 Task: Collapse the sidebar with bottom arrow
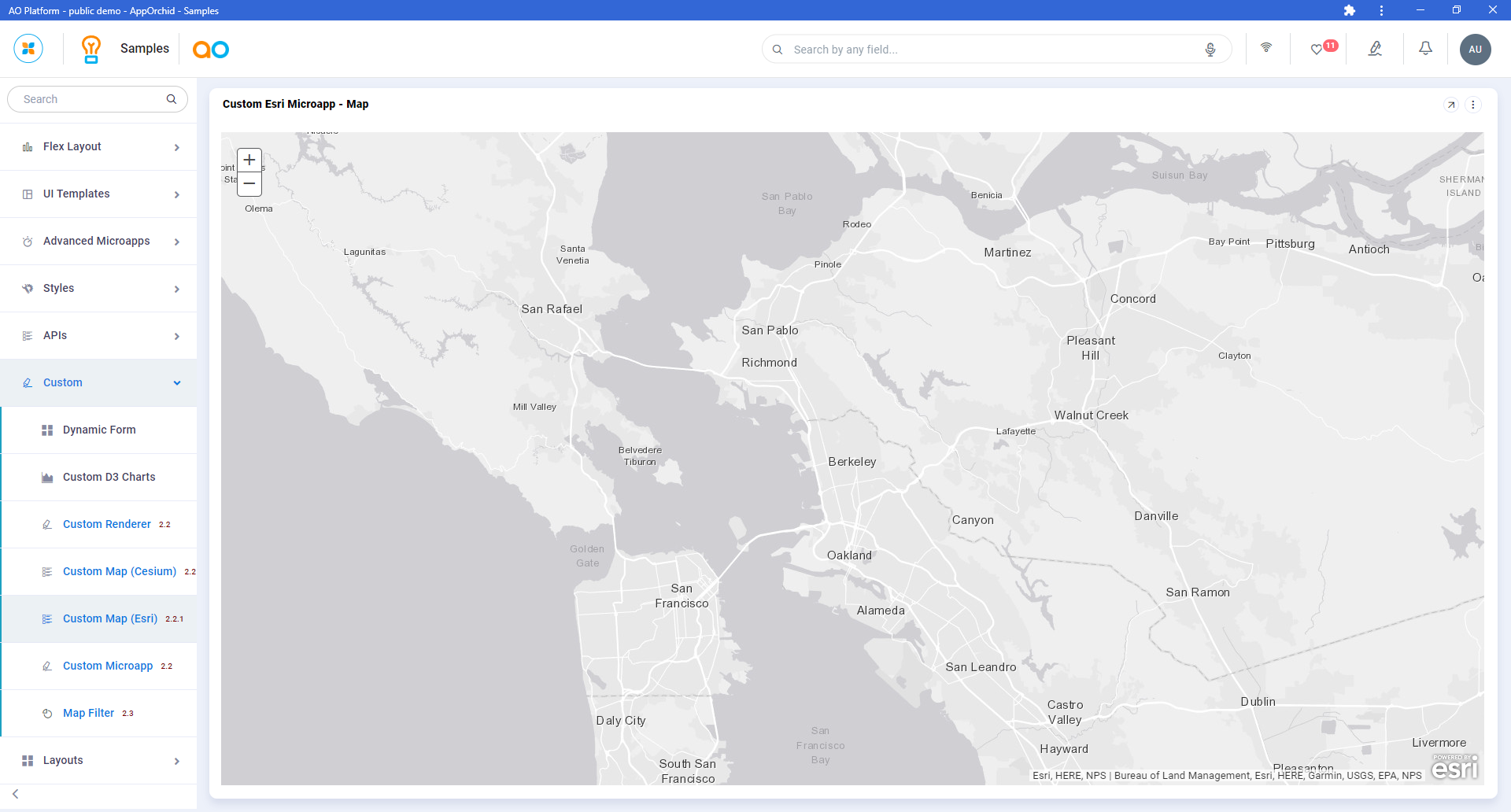coord(16,794)
